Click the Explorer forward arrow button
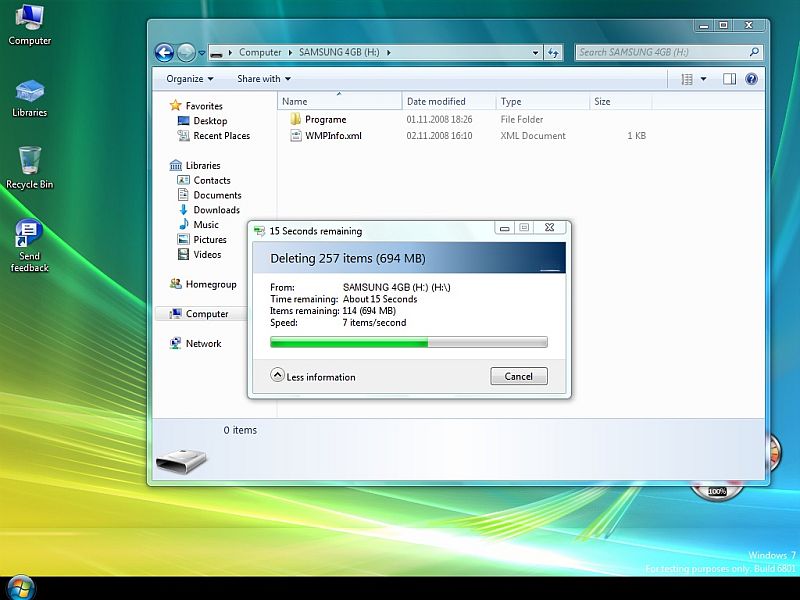This screenshot has width=800, height=600. coord(186,53)
